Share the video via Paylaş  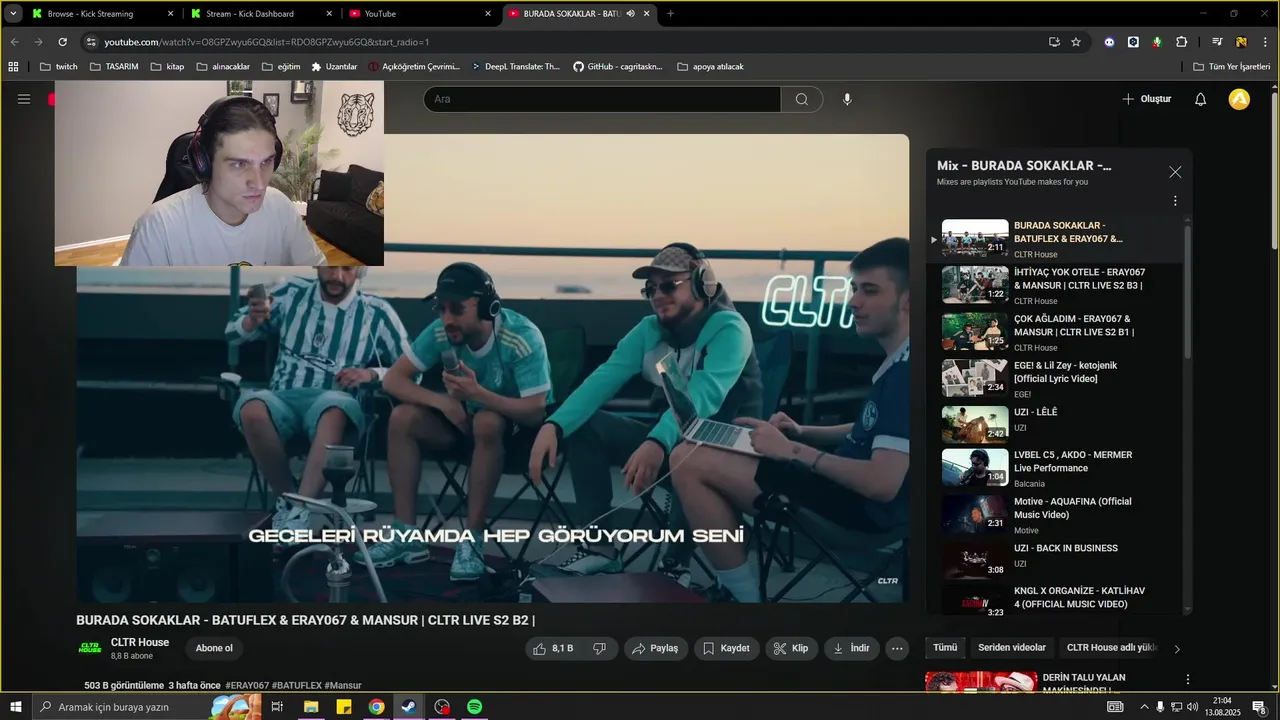tap(656, 648)
